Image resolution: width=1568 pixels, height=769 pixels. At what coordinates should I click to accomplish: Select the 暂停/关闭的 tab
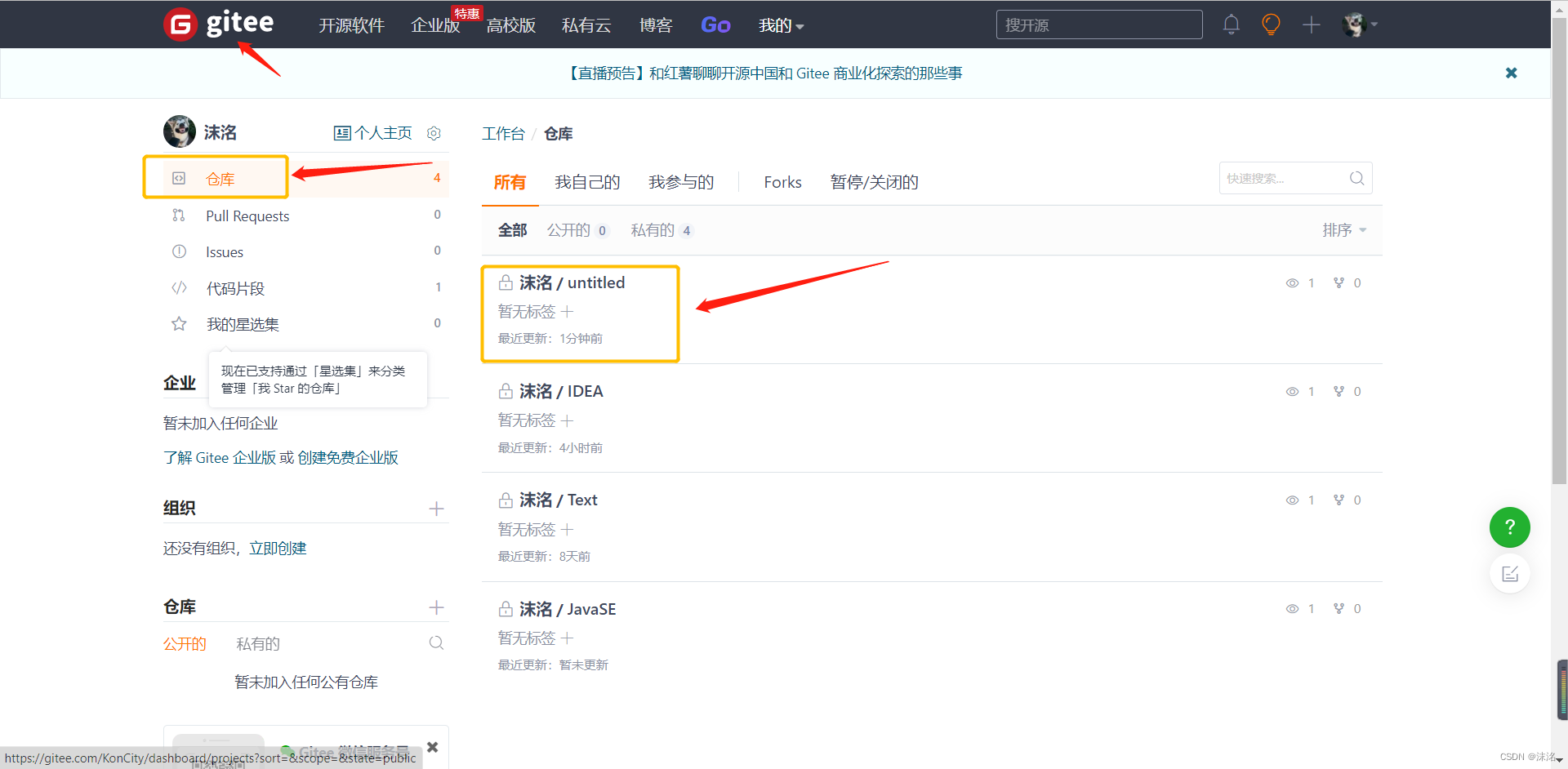[x=874, y=182]
